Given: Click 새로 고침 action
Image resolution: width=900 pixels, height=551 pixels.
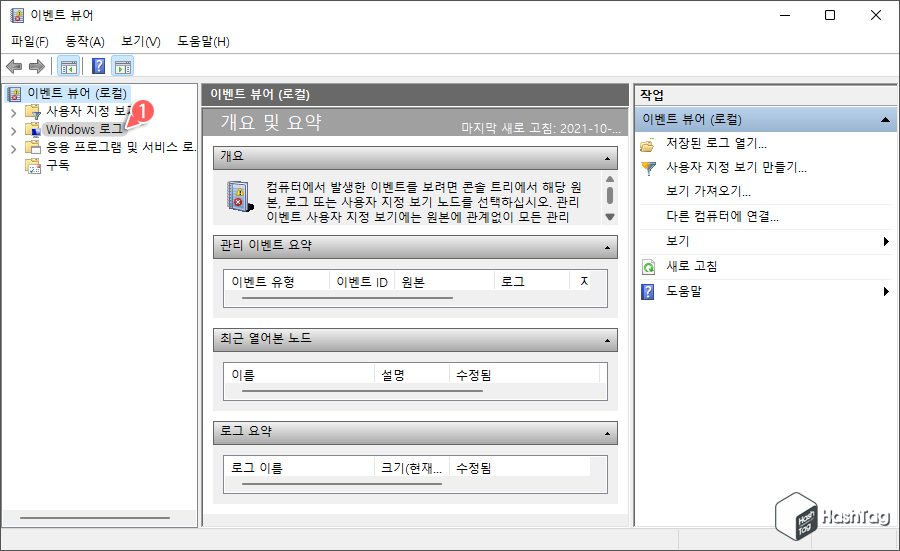Looking at the screenshot, I should [x=692, y=266].
